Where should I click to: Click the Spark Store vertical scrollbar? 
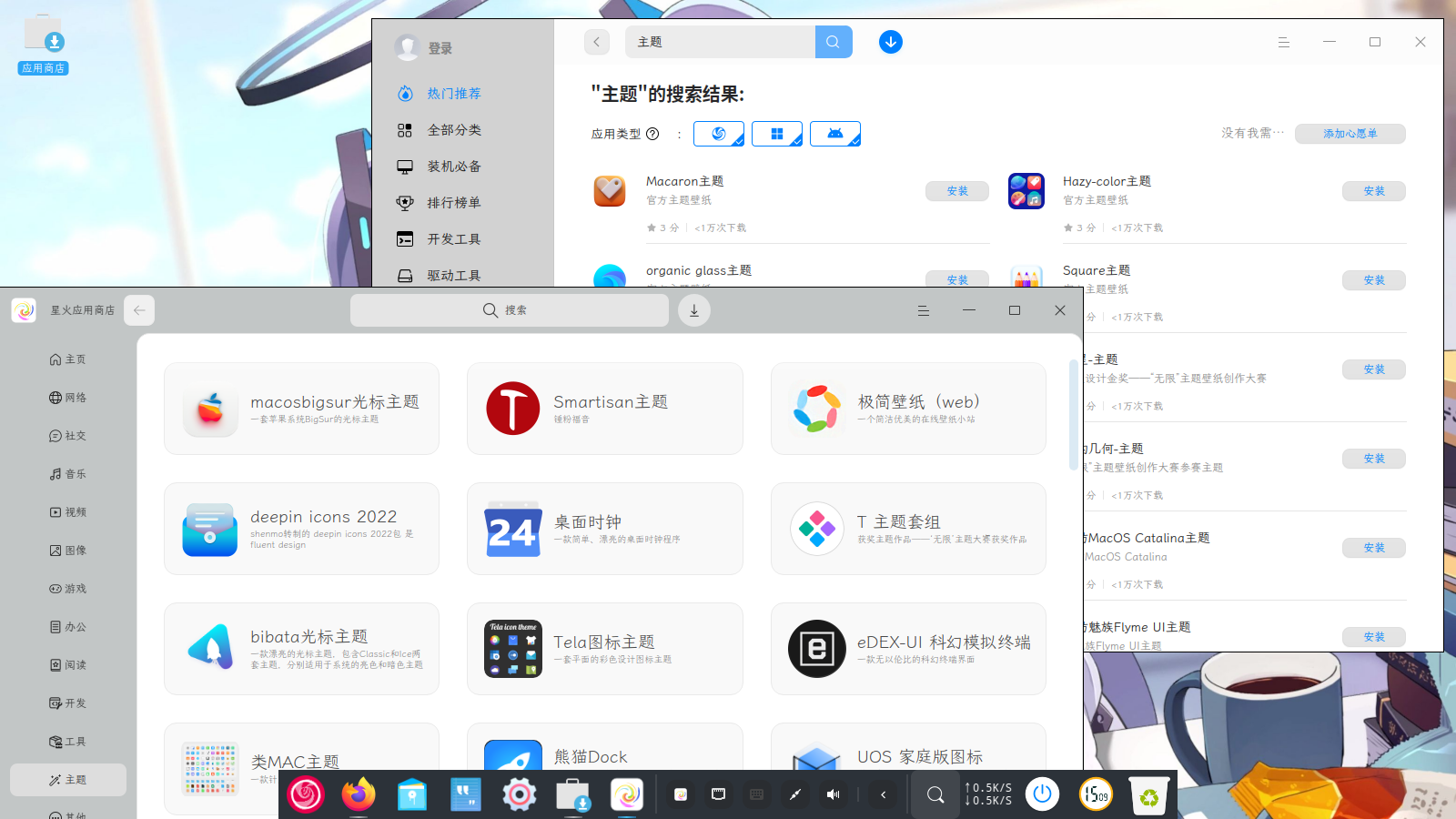click(1074, 415)
